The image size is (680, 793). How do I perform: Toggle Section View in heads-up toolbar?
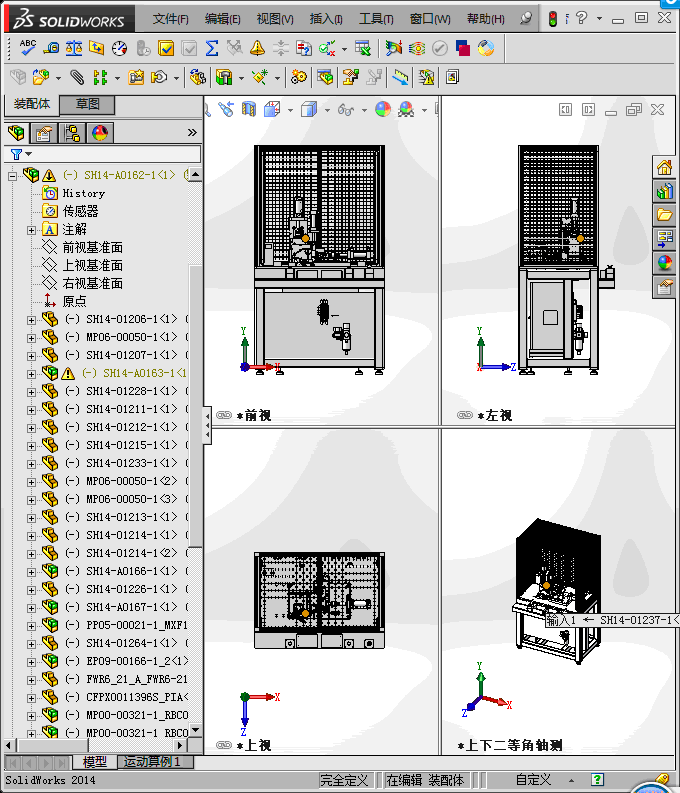pyautogui.click(x=249, y=109)
